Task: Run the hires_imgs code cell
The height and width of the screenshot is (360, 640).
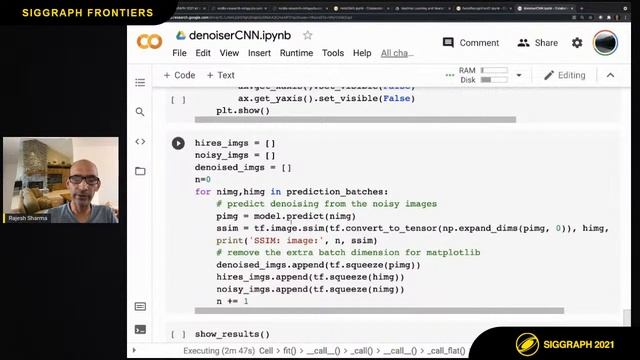Action: pos(178,143)
